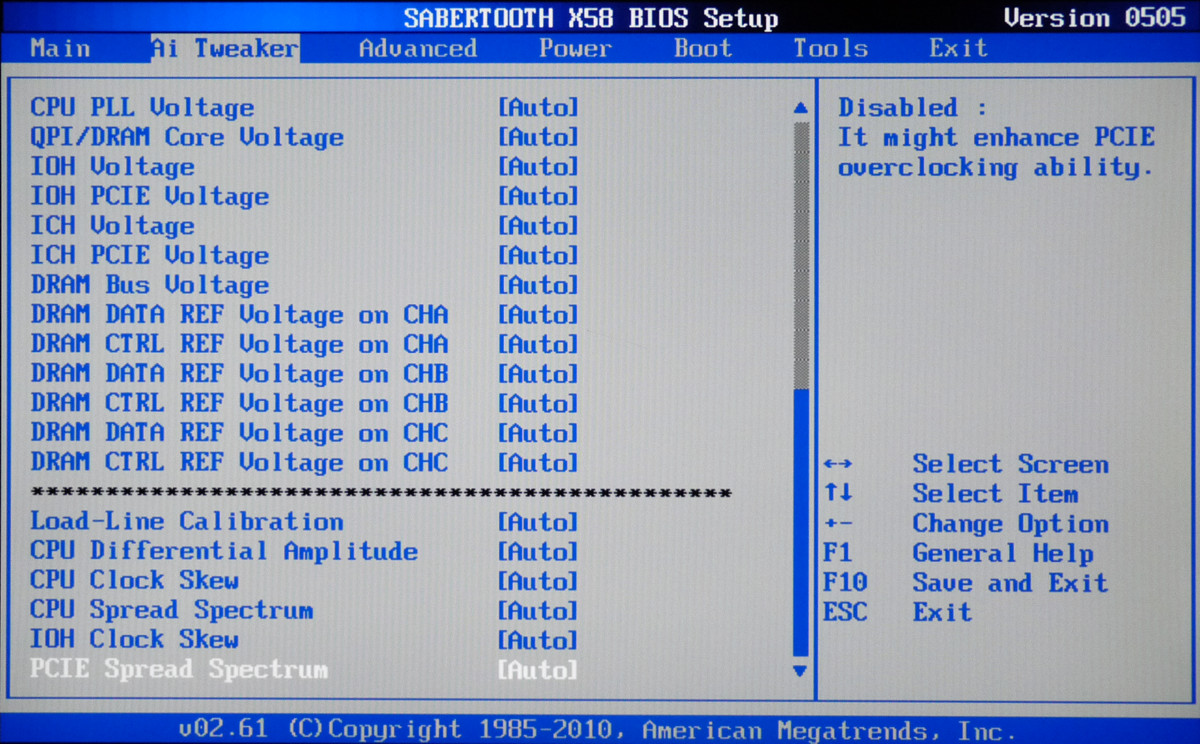Select the DRAM Bus Voltage item
The width and height of the screenshot is (1200, 744).
click(x=149, y=285)
